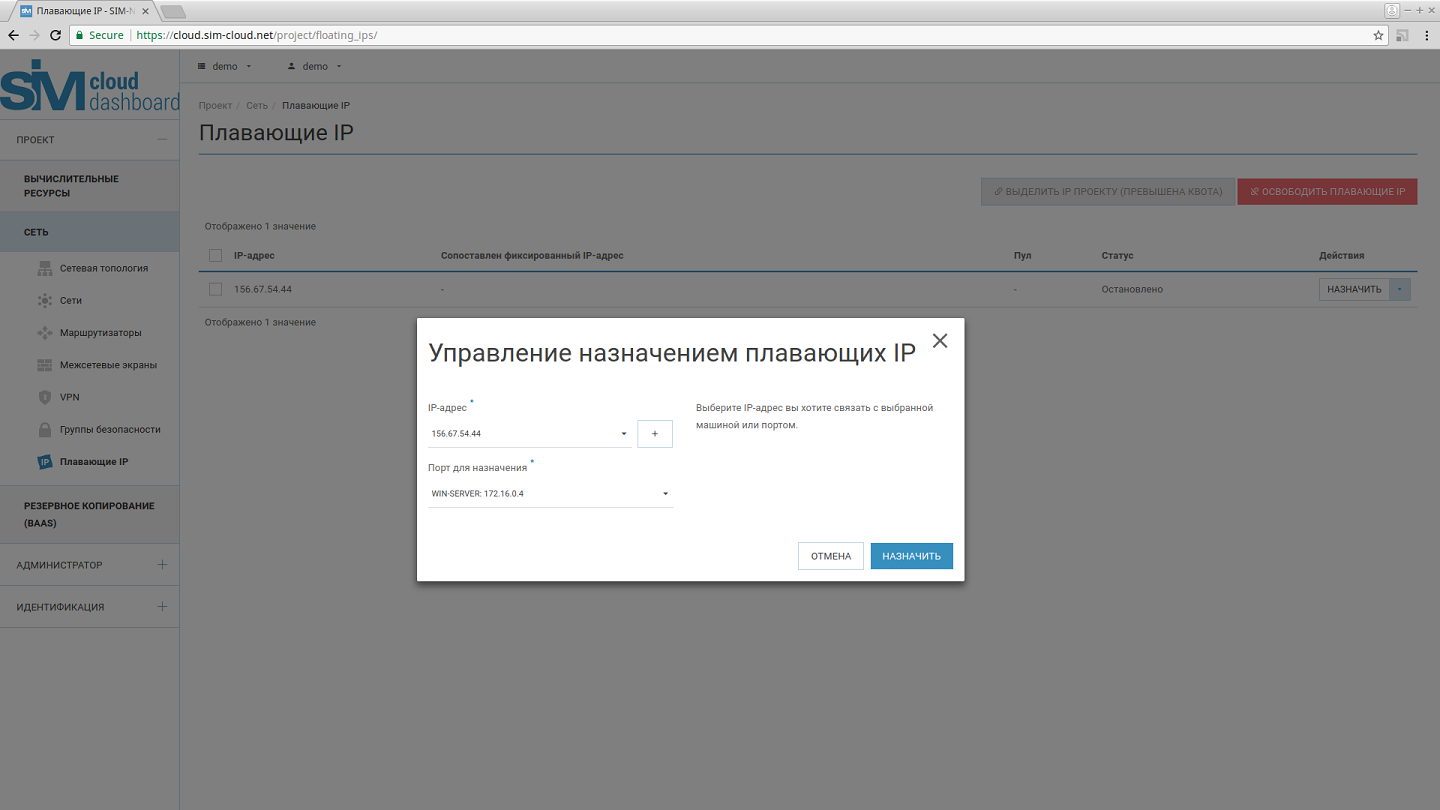Close the floating IP dialog with X
1440x810 pixels.
[x=939, y=341]
